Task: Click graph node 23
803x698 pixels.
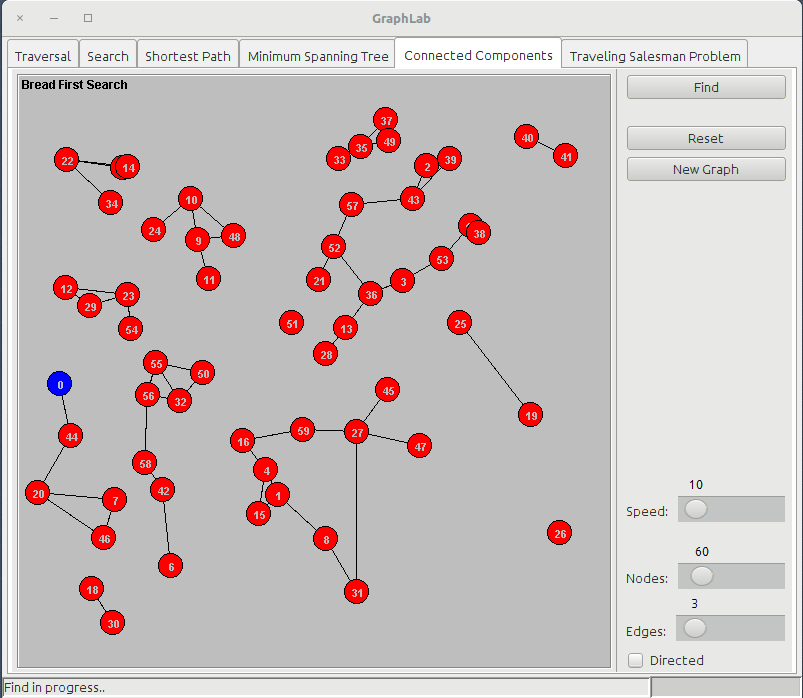Action: [128, 295]
